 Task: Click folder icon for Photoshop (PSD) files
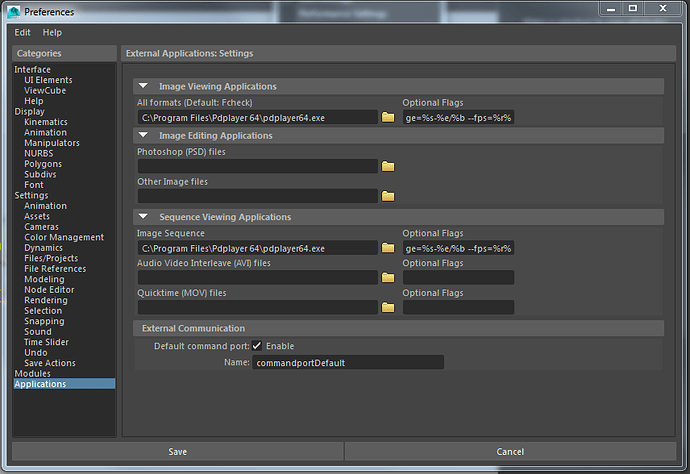coord(388,166)
